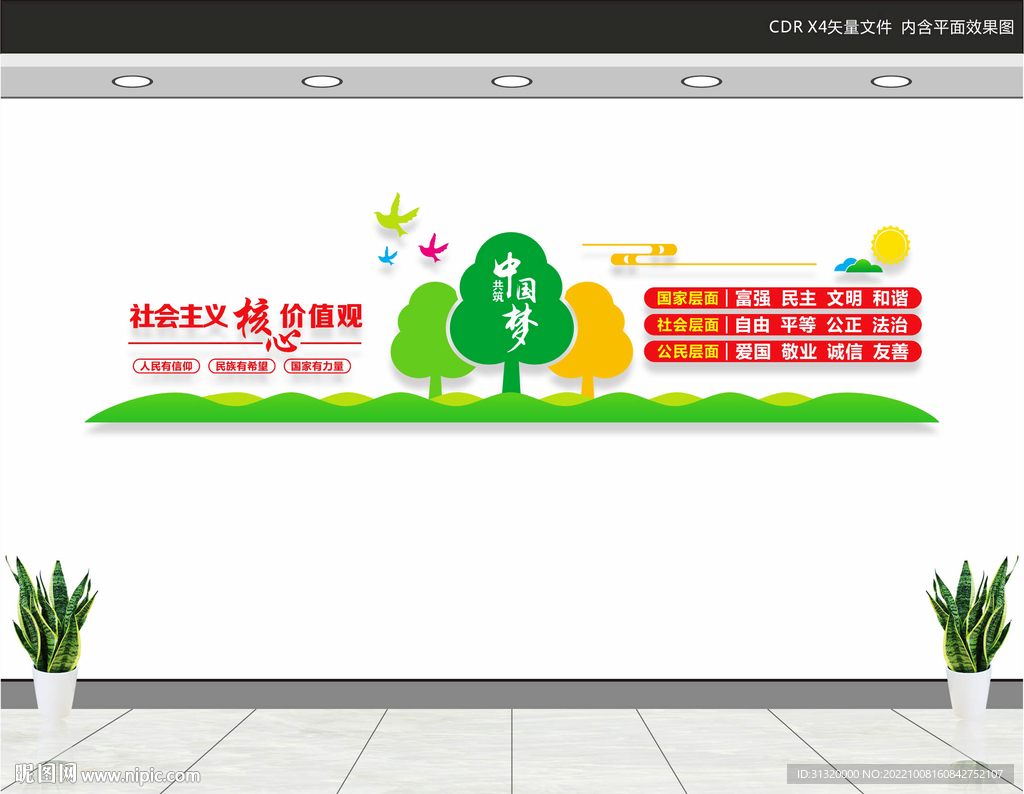This screenshot has width=1024, height=794.
Task: Click the 公民层面 red banner label
Action: [688, 352]
